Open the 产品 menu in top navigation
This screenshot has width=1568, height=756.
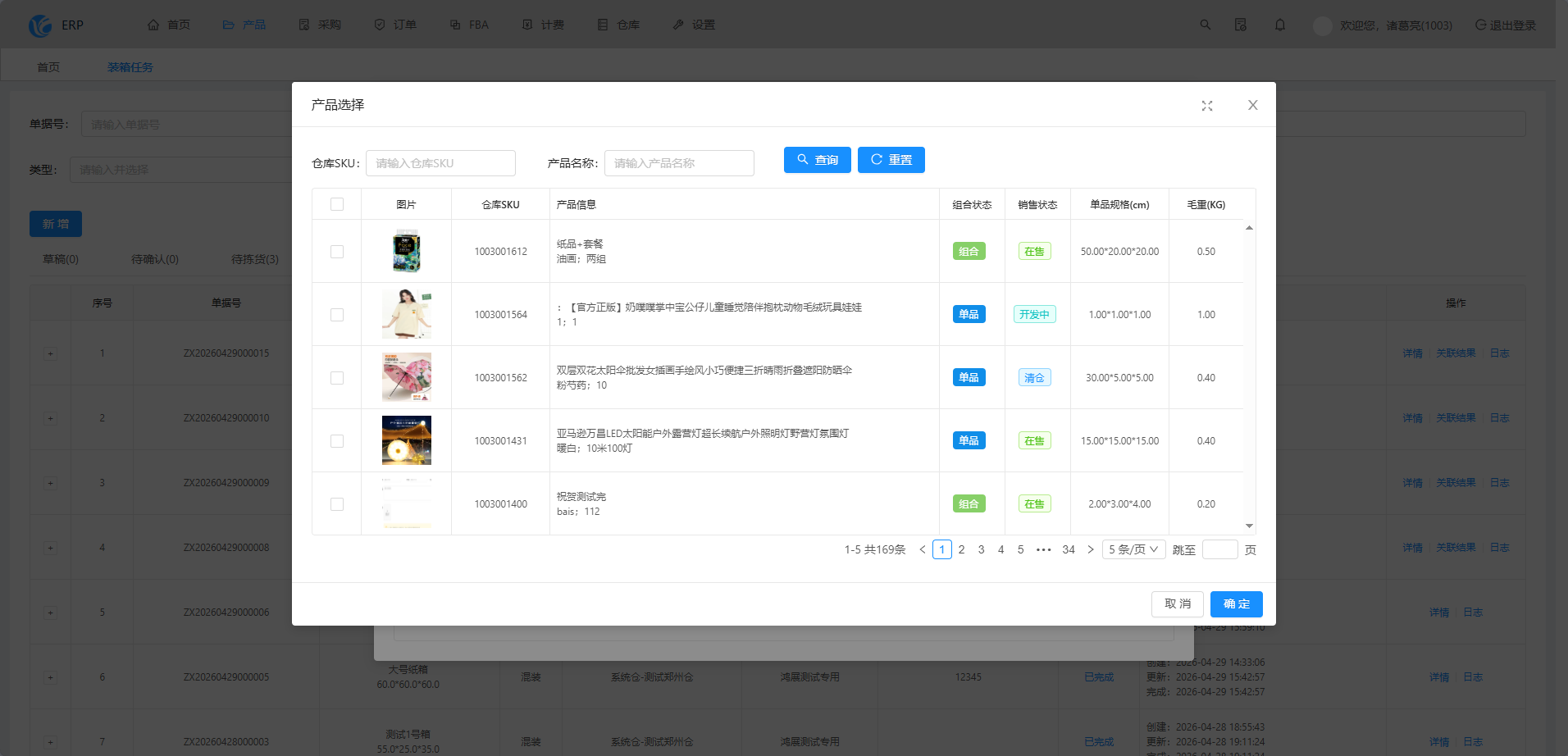click(244, 25)
